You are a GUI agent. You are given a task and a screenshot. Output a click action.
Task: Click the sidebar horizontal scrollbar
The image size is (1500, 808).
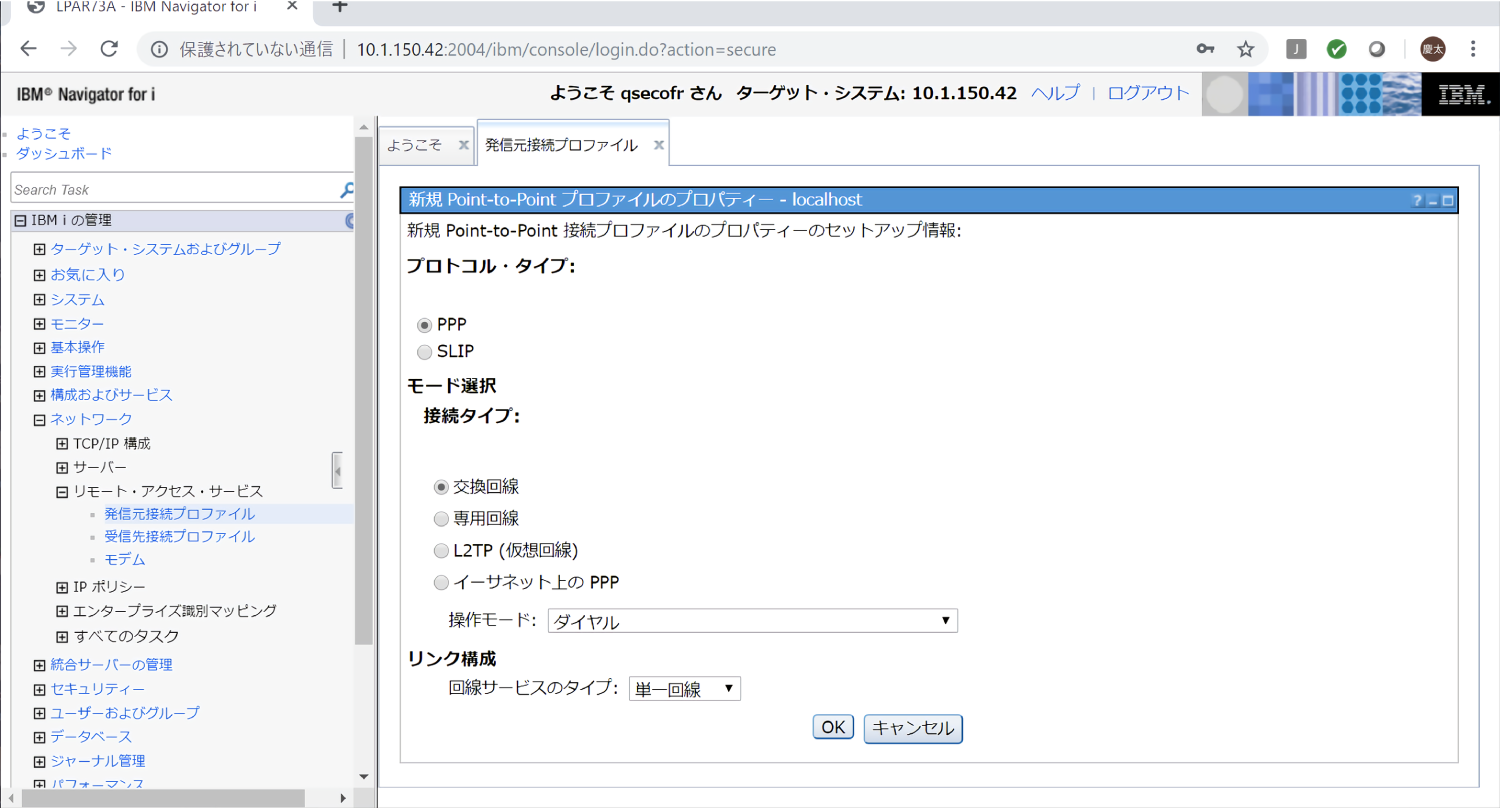pos(163,798)
